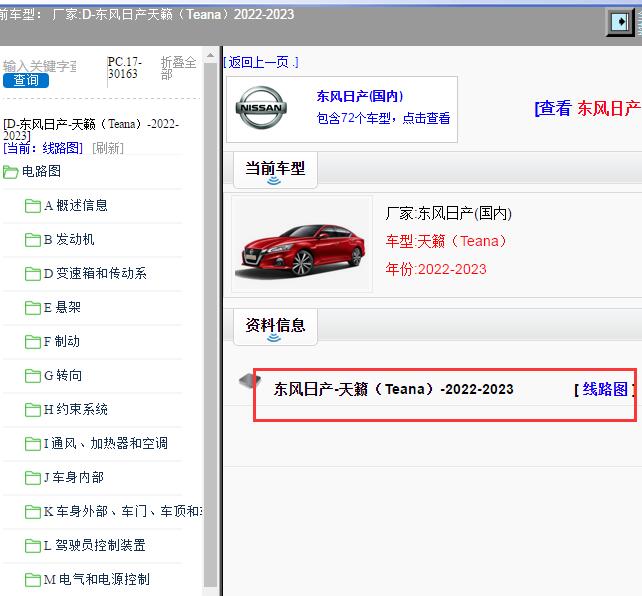The width and height of the screenshot is (642, 596).
Task: Open L 驾驶员控制装置 category
Action: pyautogui.click(x=95, y=545)
